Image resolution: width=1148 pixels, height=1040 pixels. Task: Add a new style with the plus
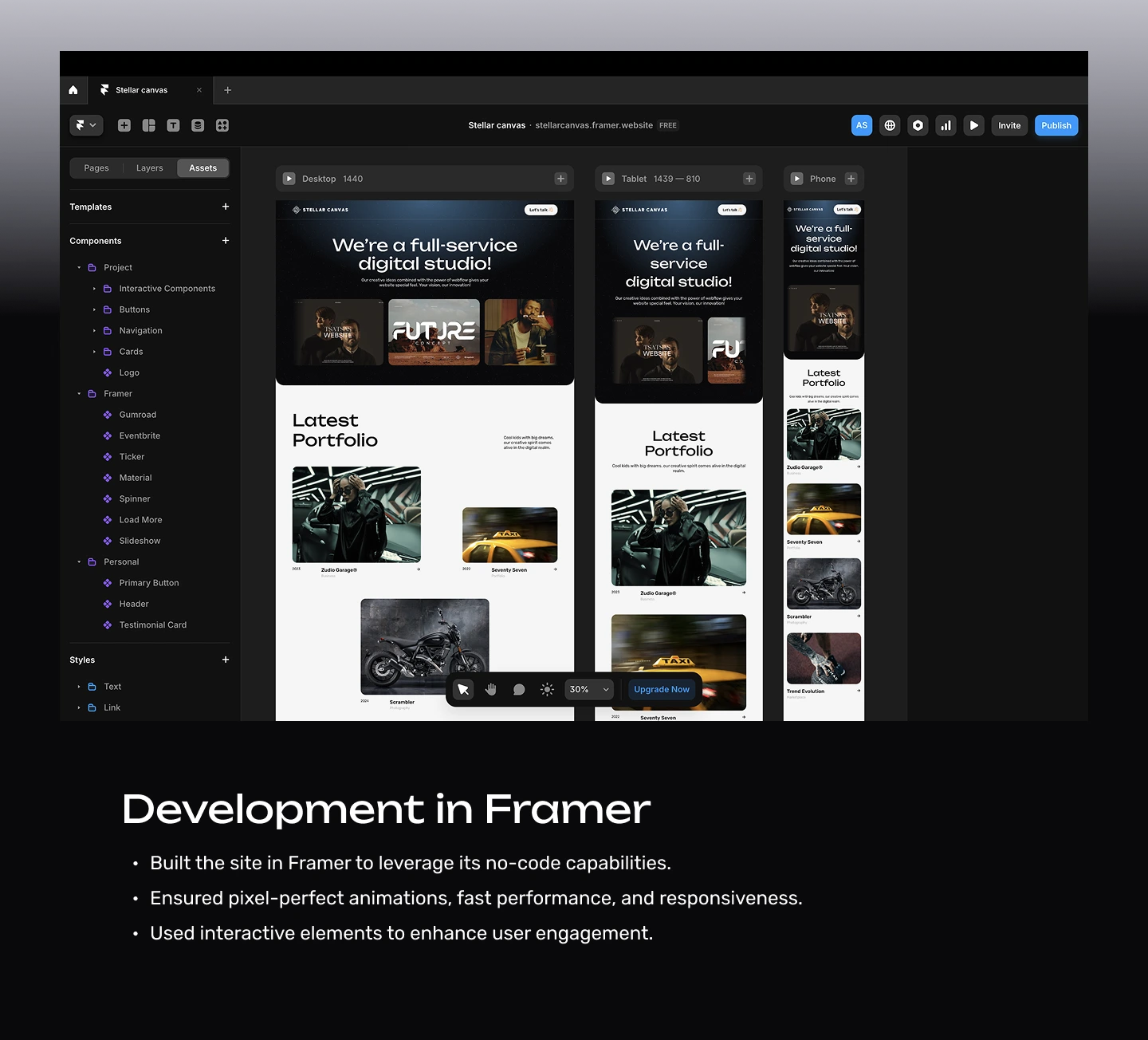pyautogui.click(x=226, y=660)
